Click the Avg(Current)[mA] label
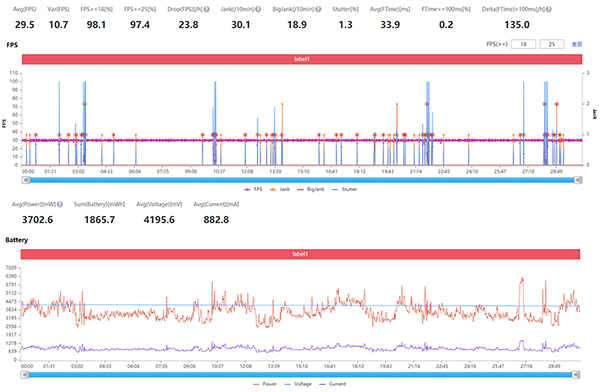Image resolution: width=600 pixels, height=392 pixels. [216, 204]
